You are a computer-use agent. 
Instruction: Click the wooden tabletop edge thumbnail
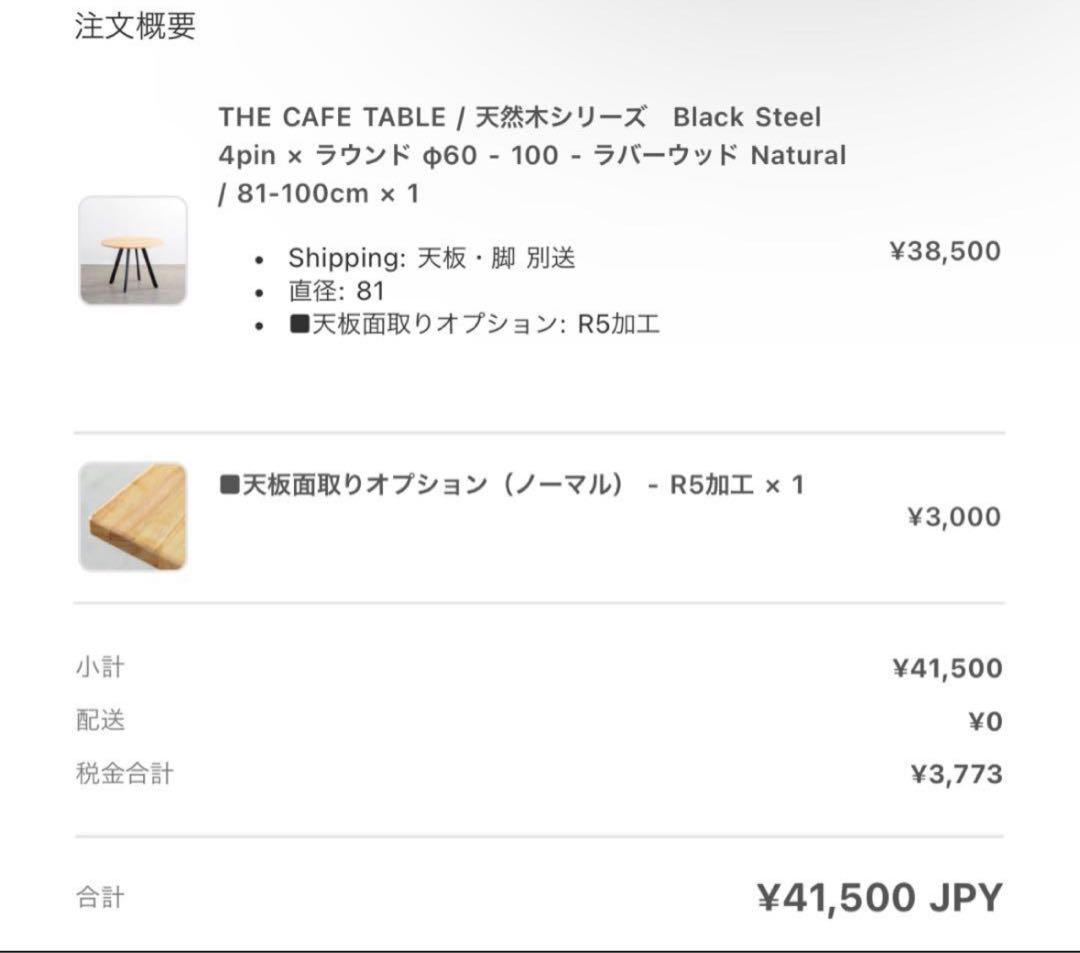133,516
